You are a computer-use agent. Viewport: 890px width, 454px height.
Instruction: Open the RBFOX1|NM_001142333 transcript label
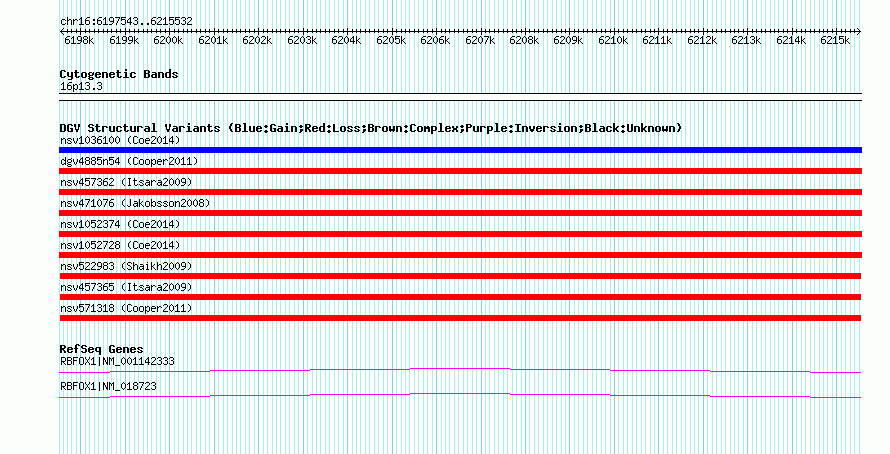click(117, 361)
